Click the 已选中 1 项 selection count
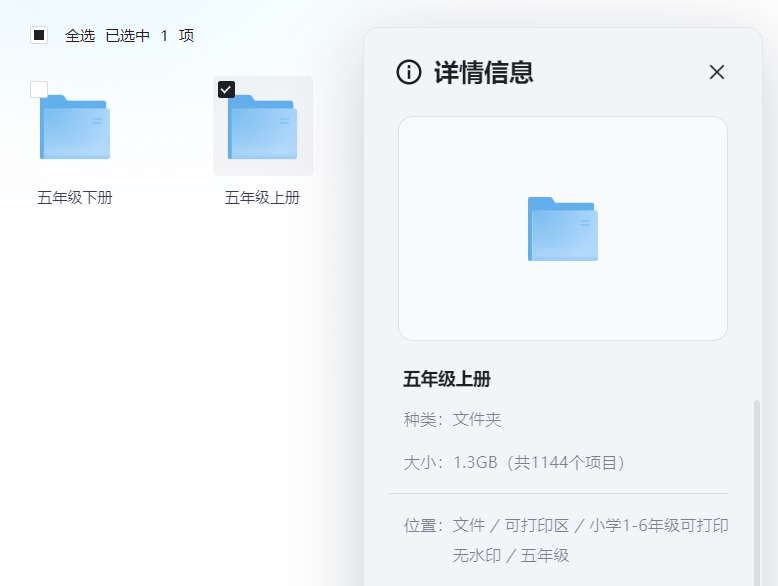Viewport: 778px width, 586px height. pos(149,35)
